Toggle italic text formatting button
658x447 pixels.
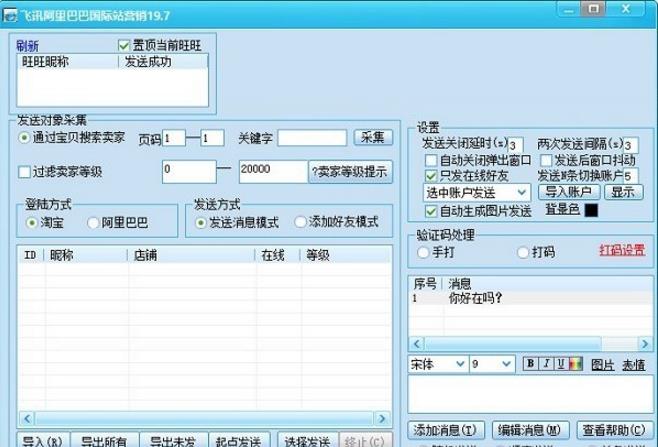click(547, 364)
